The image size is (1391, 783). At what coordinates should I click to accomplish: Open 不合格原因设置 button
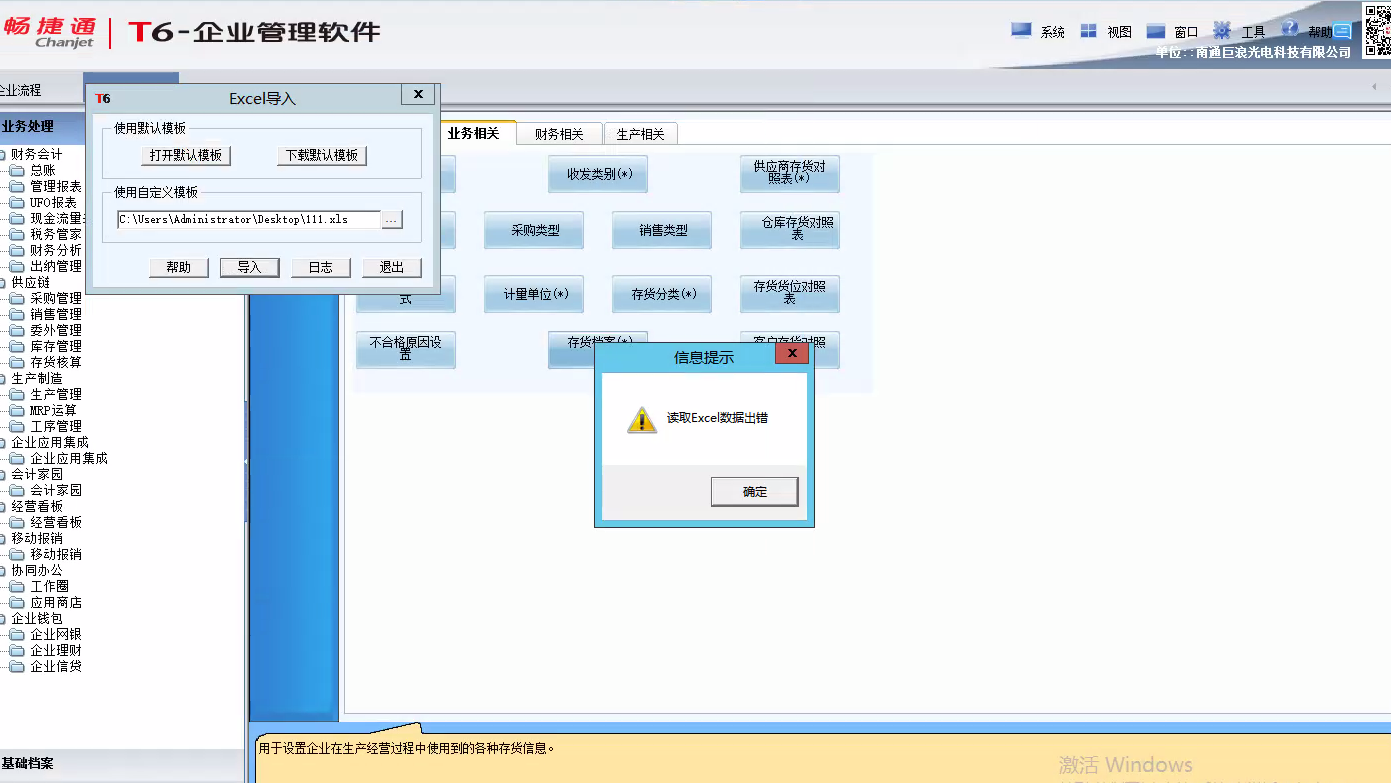(x=406, y=350)
